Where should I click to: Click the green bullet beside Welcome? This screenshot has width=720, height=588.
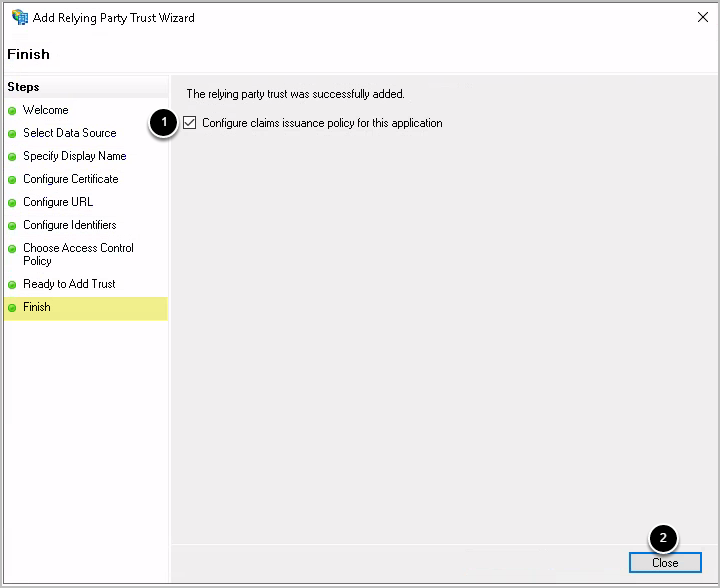(12, 111)
